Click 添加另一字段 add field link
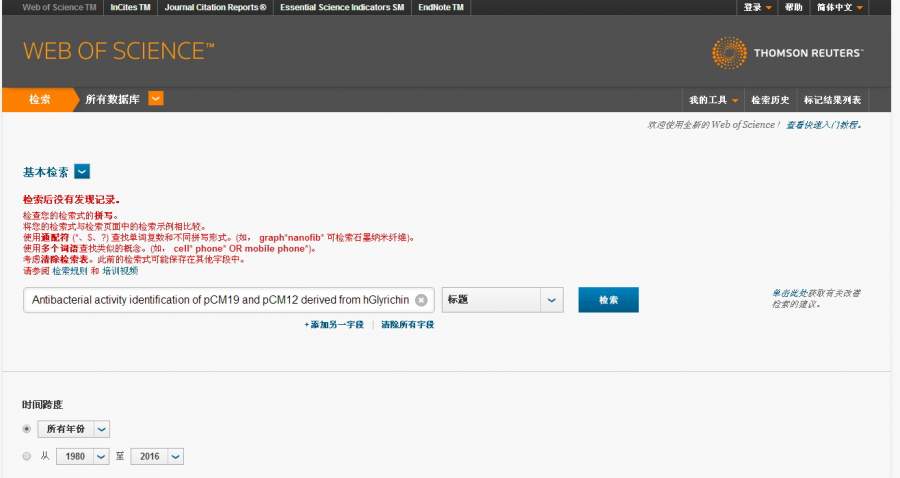The width and height of the screenshot is (900, 478). coord(333,324)
